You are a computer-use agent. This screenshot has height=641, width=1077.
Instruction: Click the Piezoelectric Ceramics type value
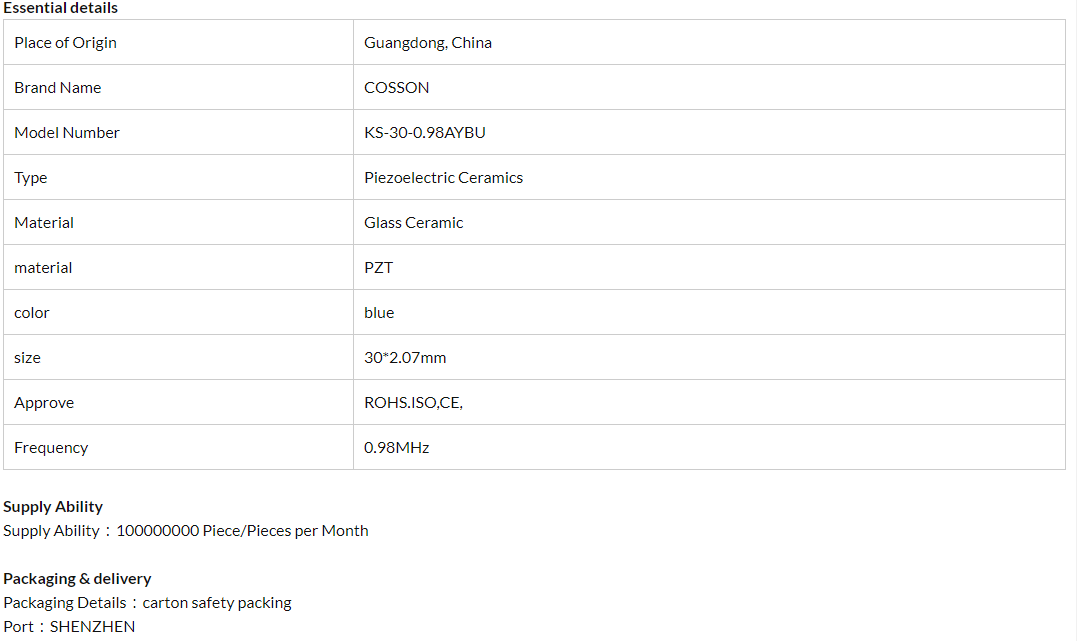pyautogui.click(x=443, y=178)
